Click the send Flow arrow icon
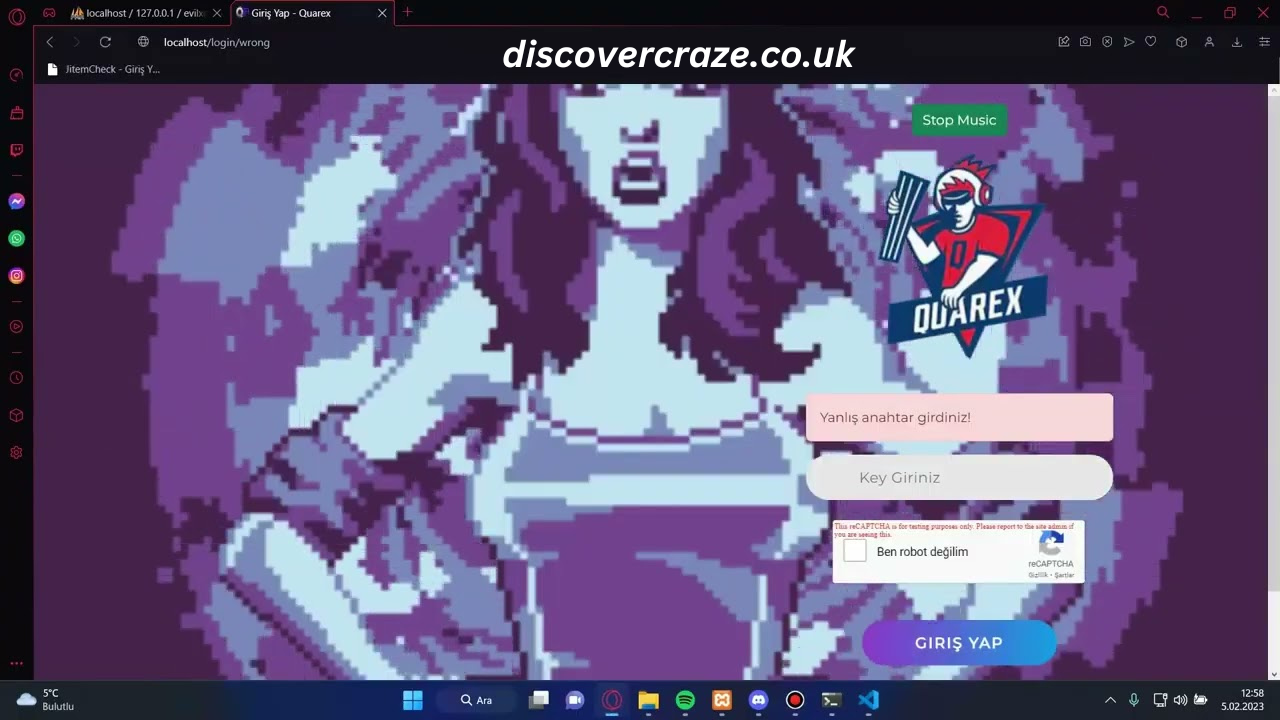This screenshot has width=1280, height=720. (x=1129, y=42)
